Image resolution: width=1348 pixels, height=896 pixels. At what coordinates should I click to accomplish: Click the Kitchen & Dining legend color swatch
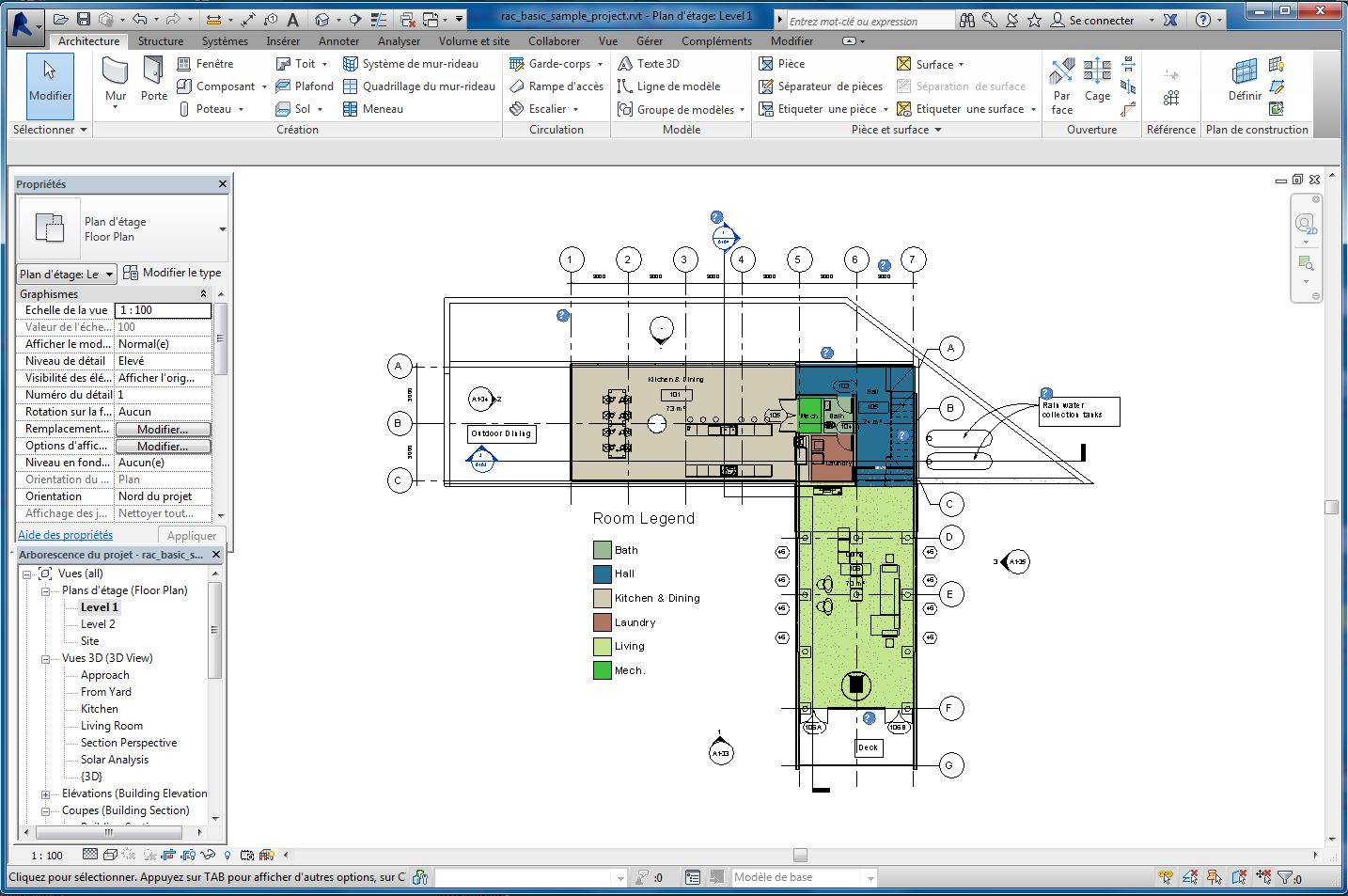603,598
